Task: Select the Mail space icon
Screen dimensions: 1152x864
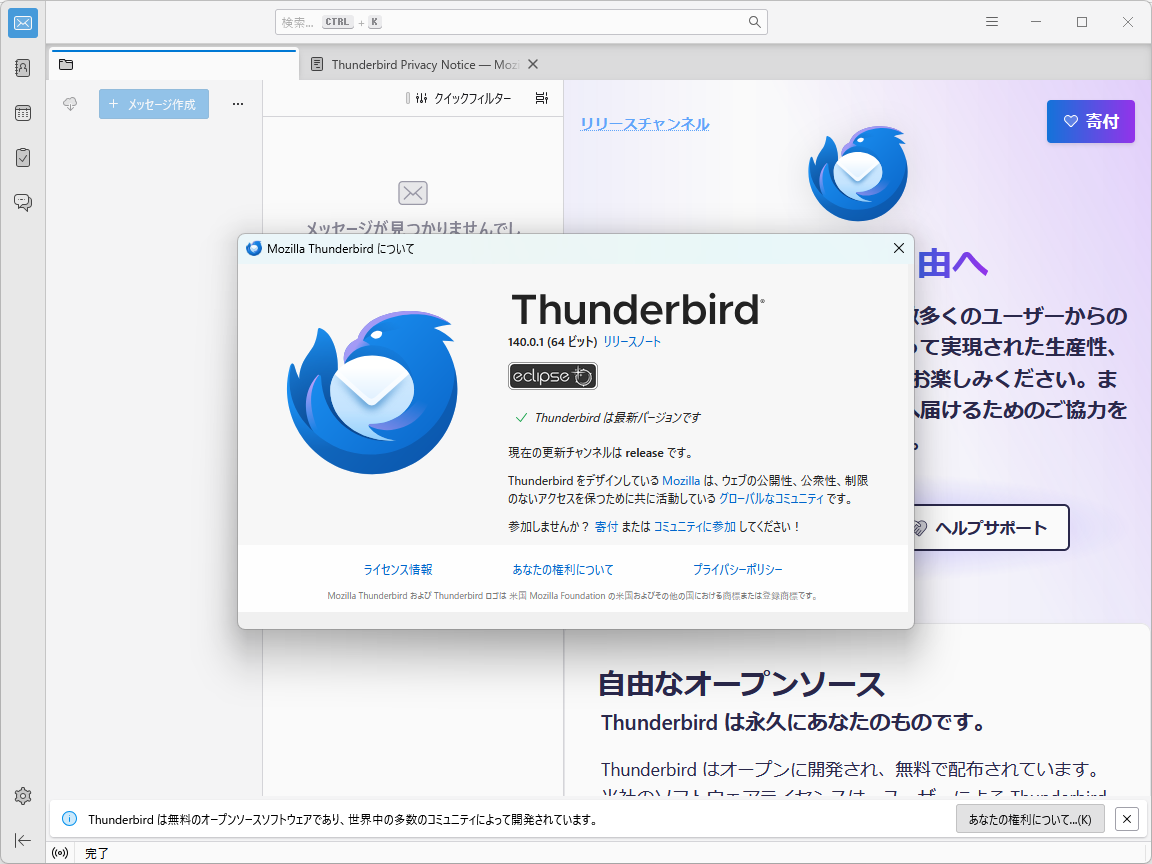Action: 22,23
